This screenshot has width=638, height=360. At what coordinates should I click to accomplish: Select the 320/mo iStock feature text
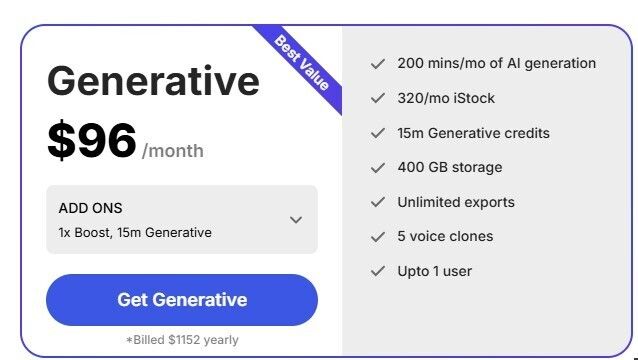(446, 98)
